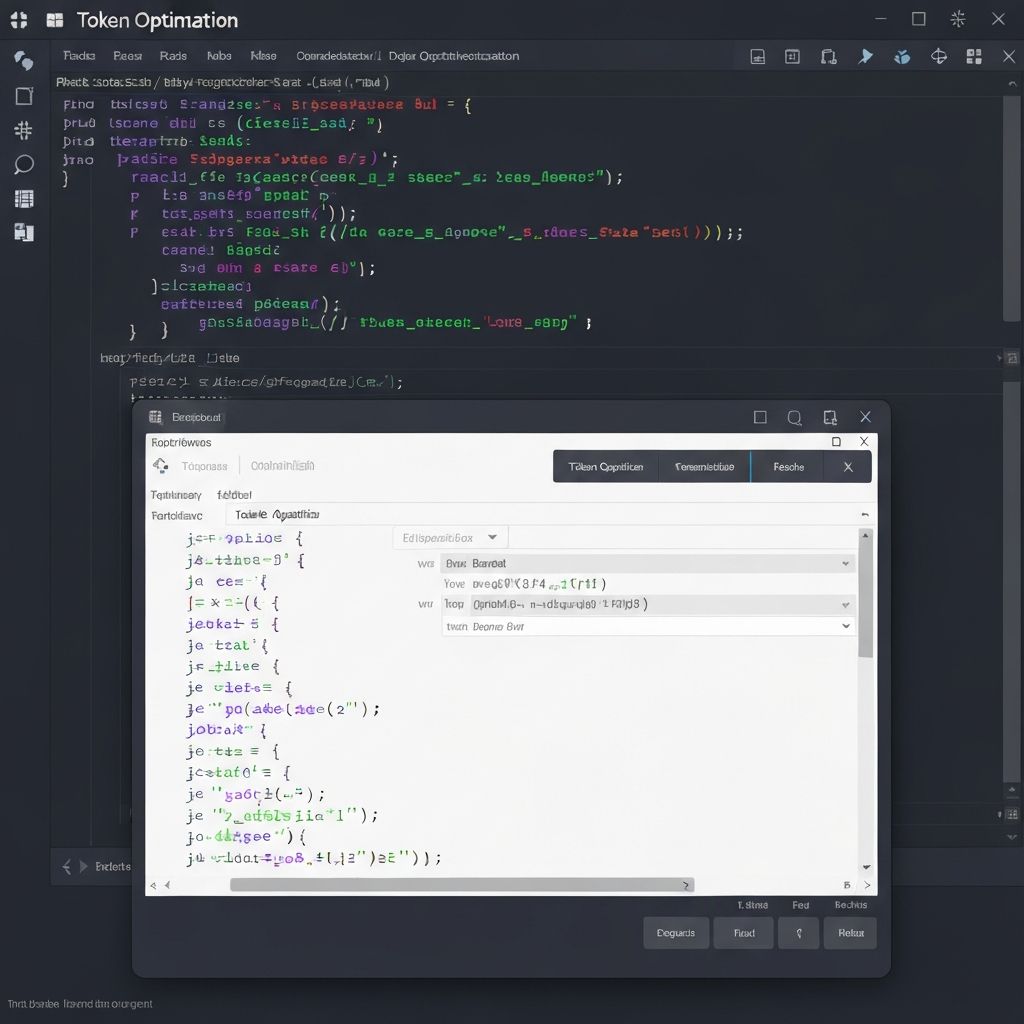Select the middle tab in dark tab strip

pyautogui.click(x=704, y=467)
